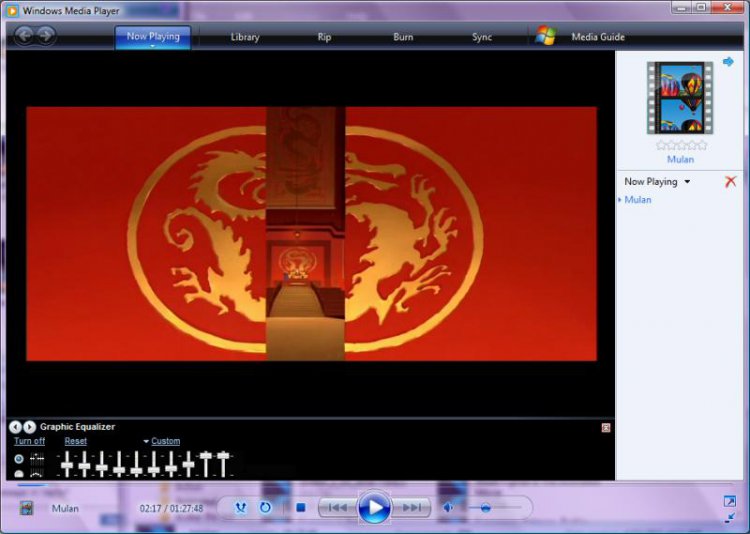Click the blue arrow in the list pane corner
The height and width of the screenshot is (534, 750).
(x=728, y=62)
